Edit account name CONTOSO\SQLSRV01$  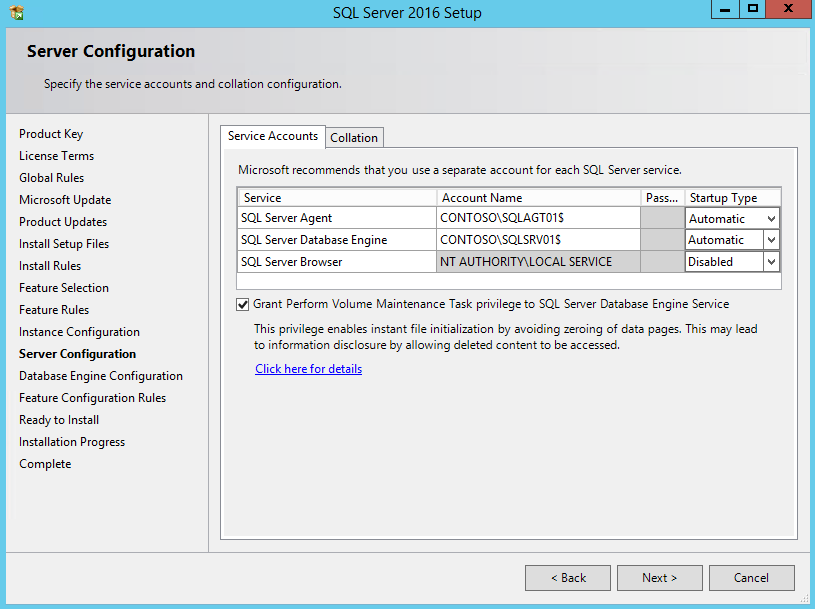pyautogui.click(x=538, y=240)
